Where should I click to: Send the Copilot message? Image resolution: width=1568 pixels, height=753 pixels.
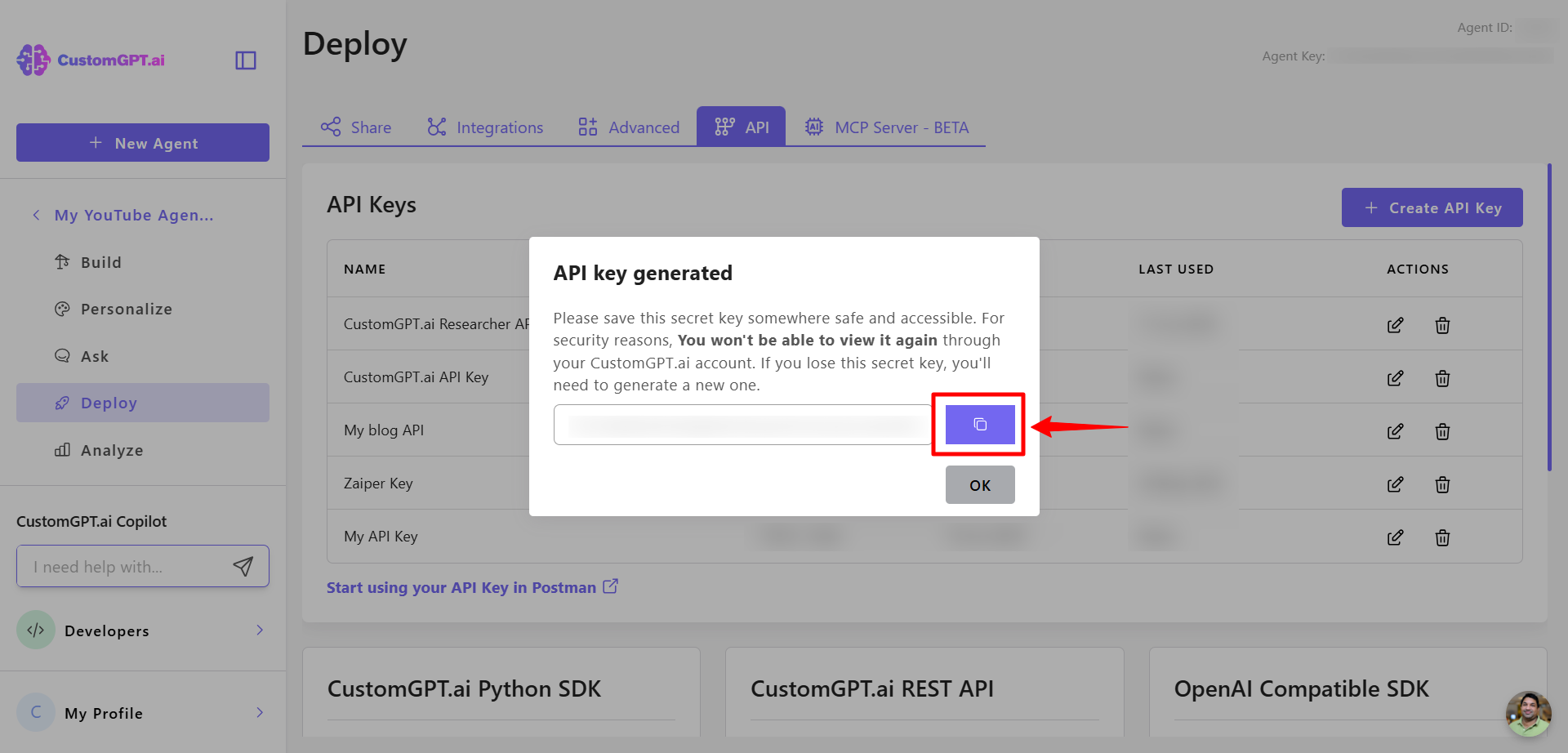[x=243, y=567]
